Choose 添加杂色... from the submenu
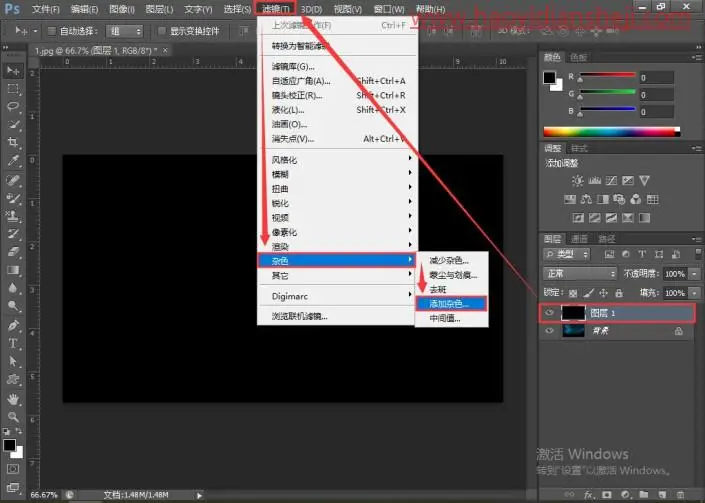 pyautogui.click(x=451, y=303)
